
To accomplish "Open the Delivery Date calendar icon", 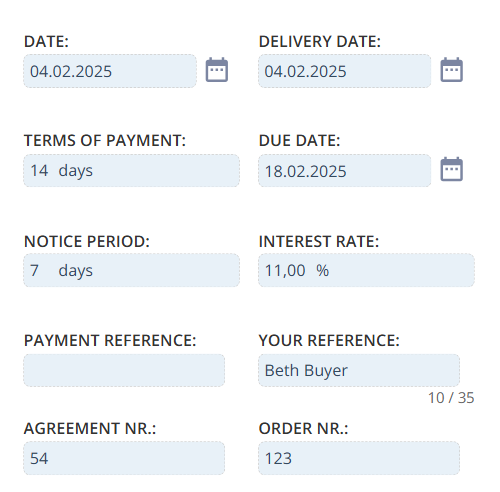I will [452, 70].
